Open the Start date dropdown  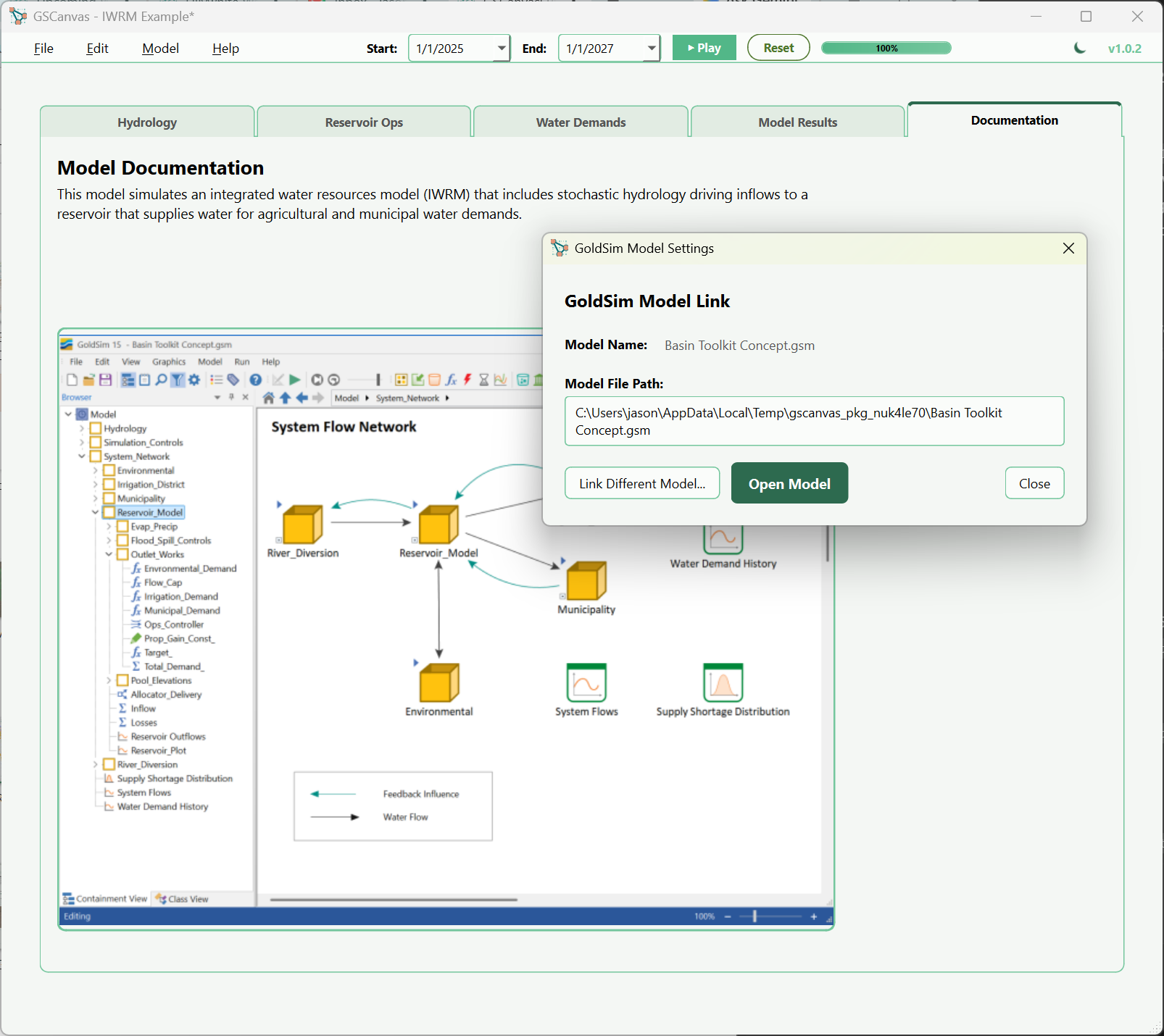coord(502,49)
